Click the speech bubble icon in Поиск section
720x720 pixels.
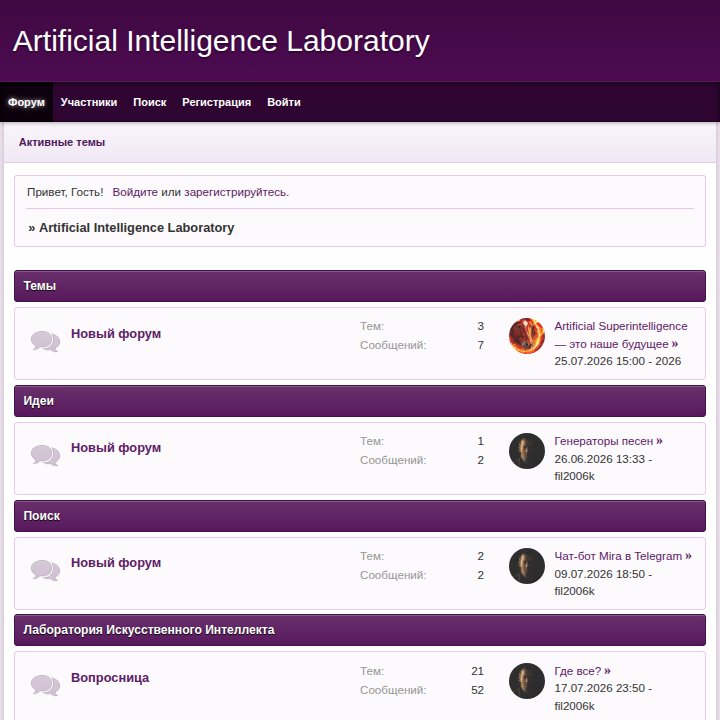coord(45,570)
